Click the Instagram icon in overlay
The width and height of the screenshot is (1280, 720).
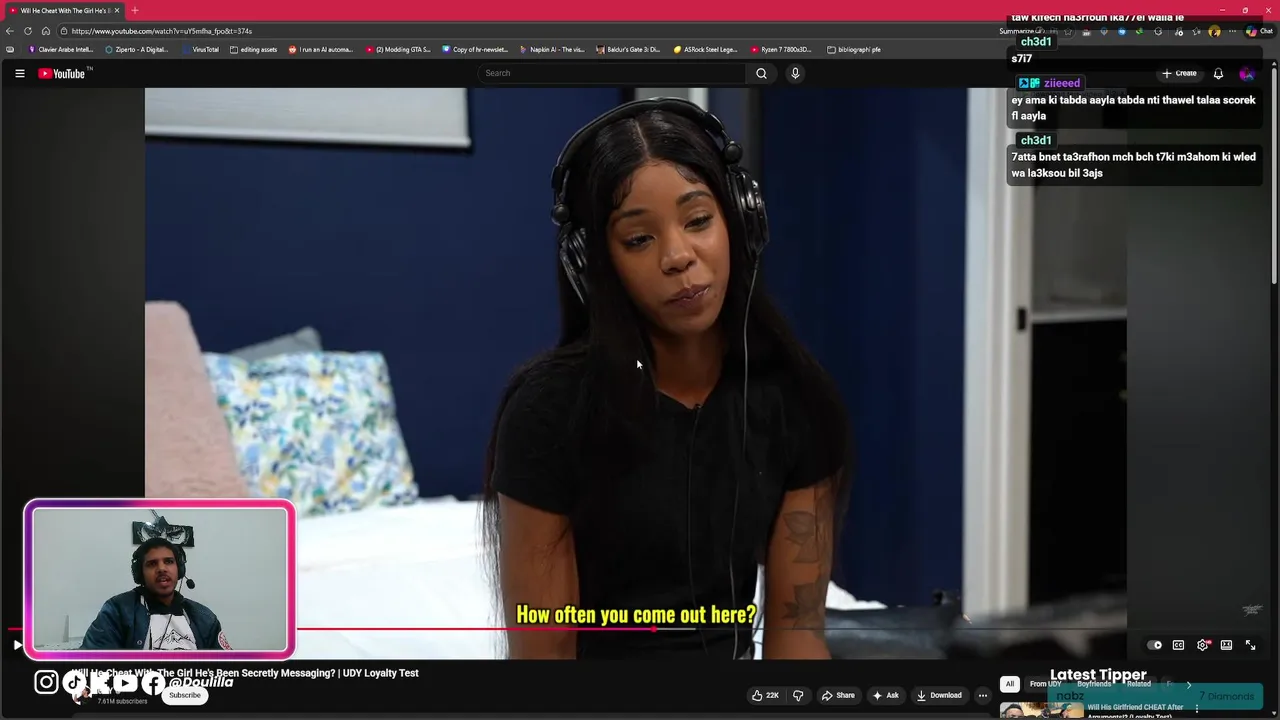46,682
